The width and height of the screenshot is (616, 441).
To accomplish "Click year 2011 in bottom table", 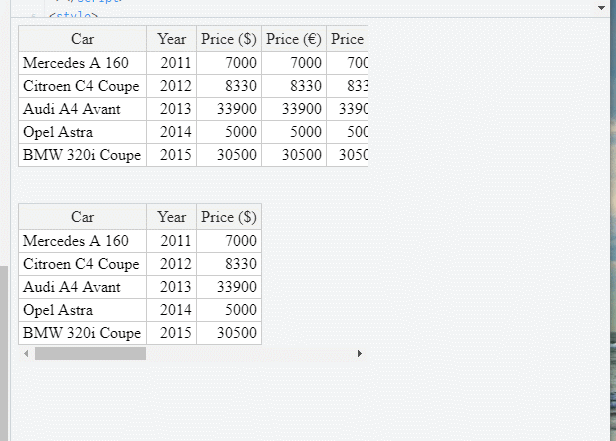I will click(172, 241).
